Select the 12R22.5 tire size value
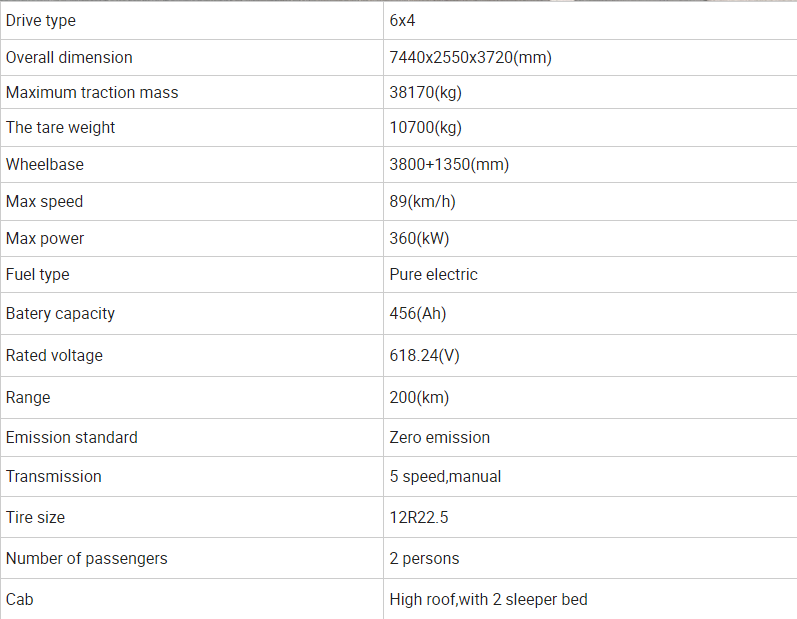The width and height of the screenshot is (797, 619). 419,517
